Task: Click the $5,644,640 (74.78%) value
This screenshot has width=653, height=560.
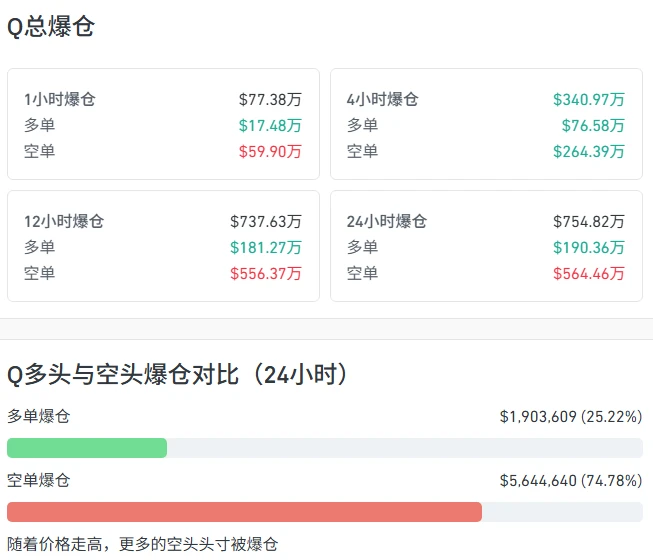Action: (x=571, y=480)
